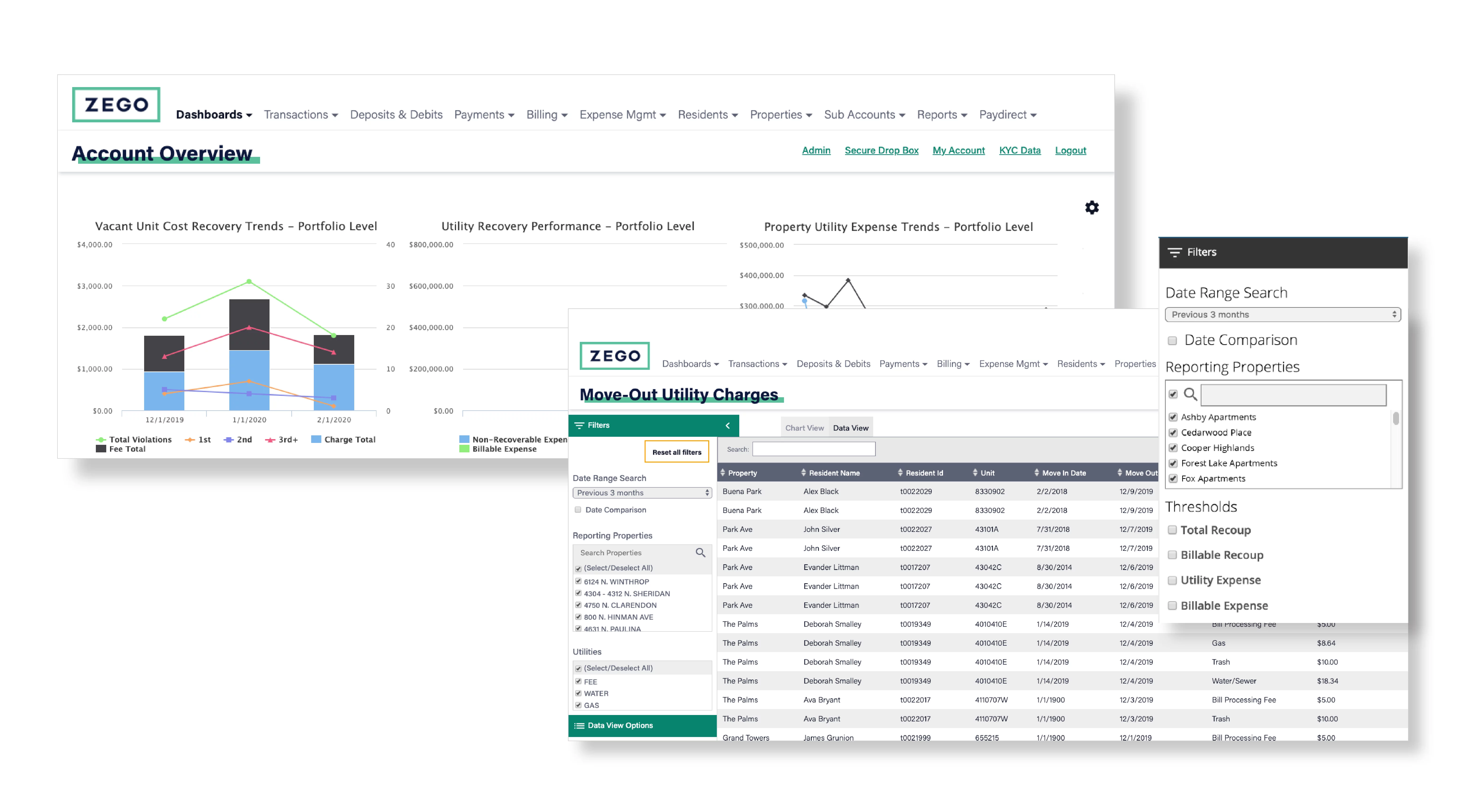Viewport: 1479px width, 812px height.
Task: Expand the Dashboards menu in top navigation
Action: (x=214, y=115)
